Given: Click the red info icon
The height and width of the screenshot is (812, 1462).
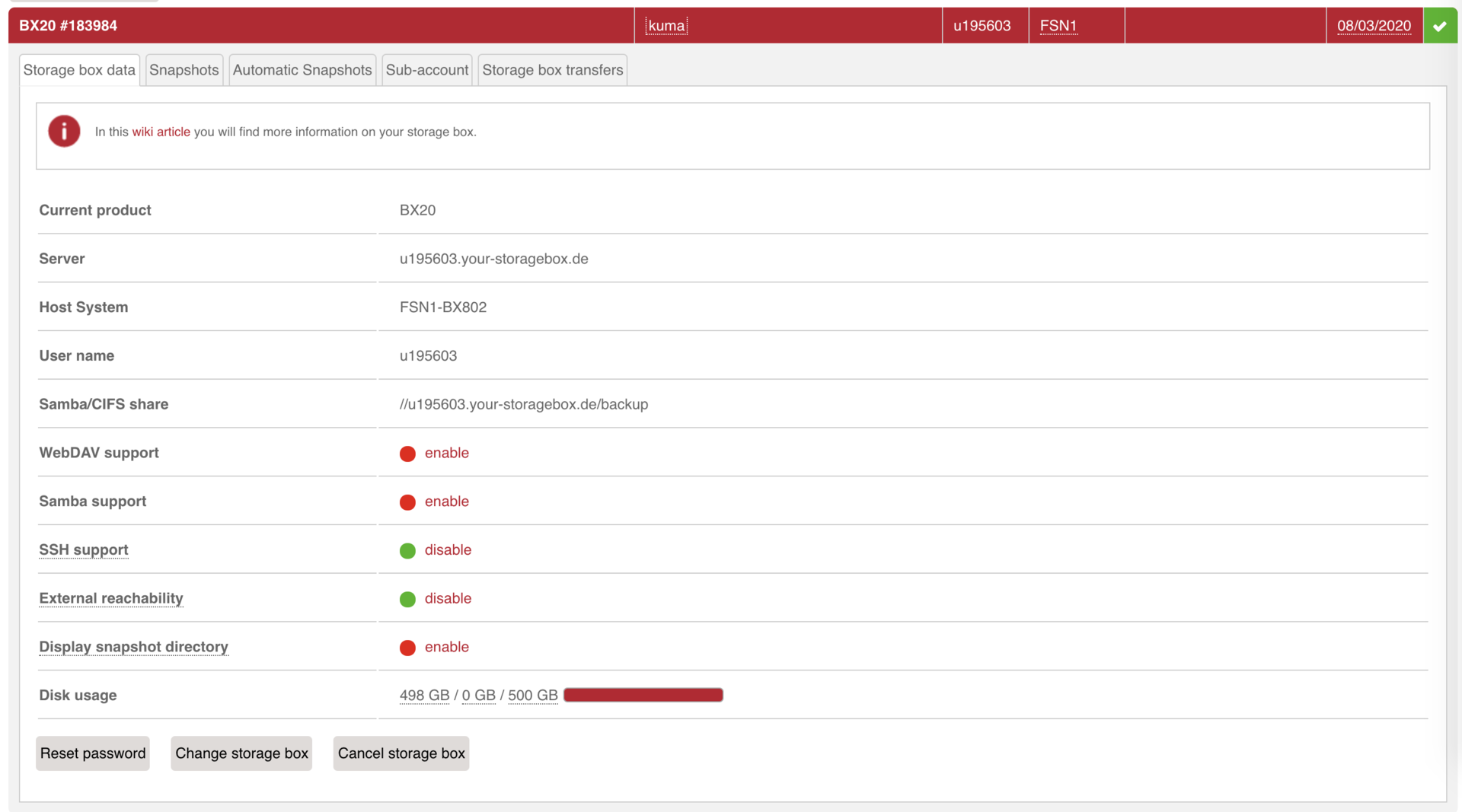Looking at the screenshot, I should click(64, 131).
